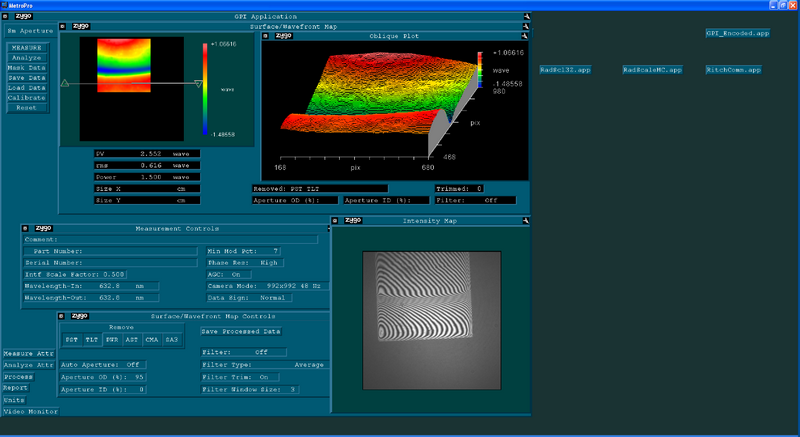Open Measure Attr panel
Viewport: 800px width, 437px height.
(x=29, y=353)
